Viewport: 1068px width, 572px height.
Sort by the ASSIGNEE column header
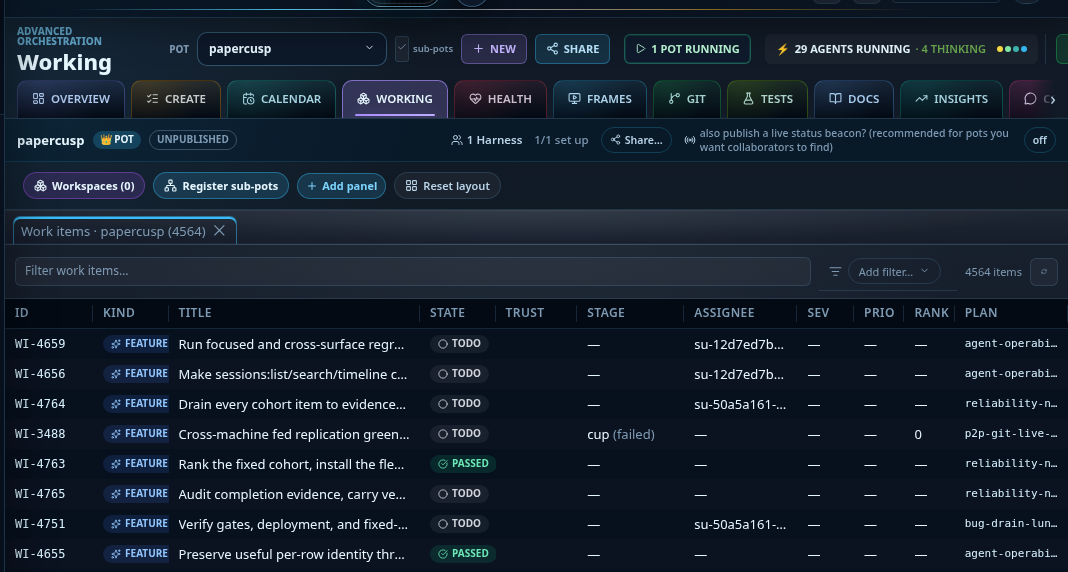coord(724,313)
